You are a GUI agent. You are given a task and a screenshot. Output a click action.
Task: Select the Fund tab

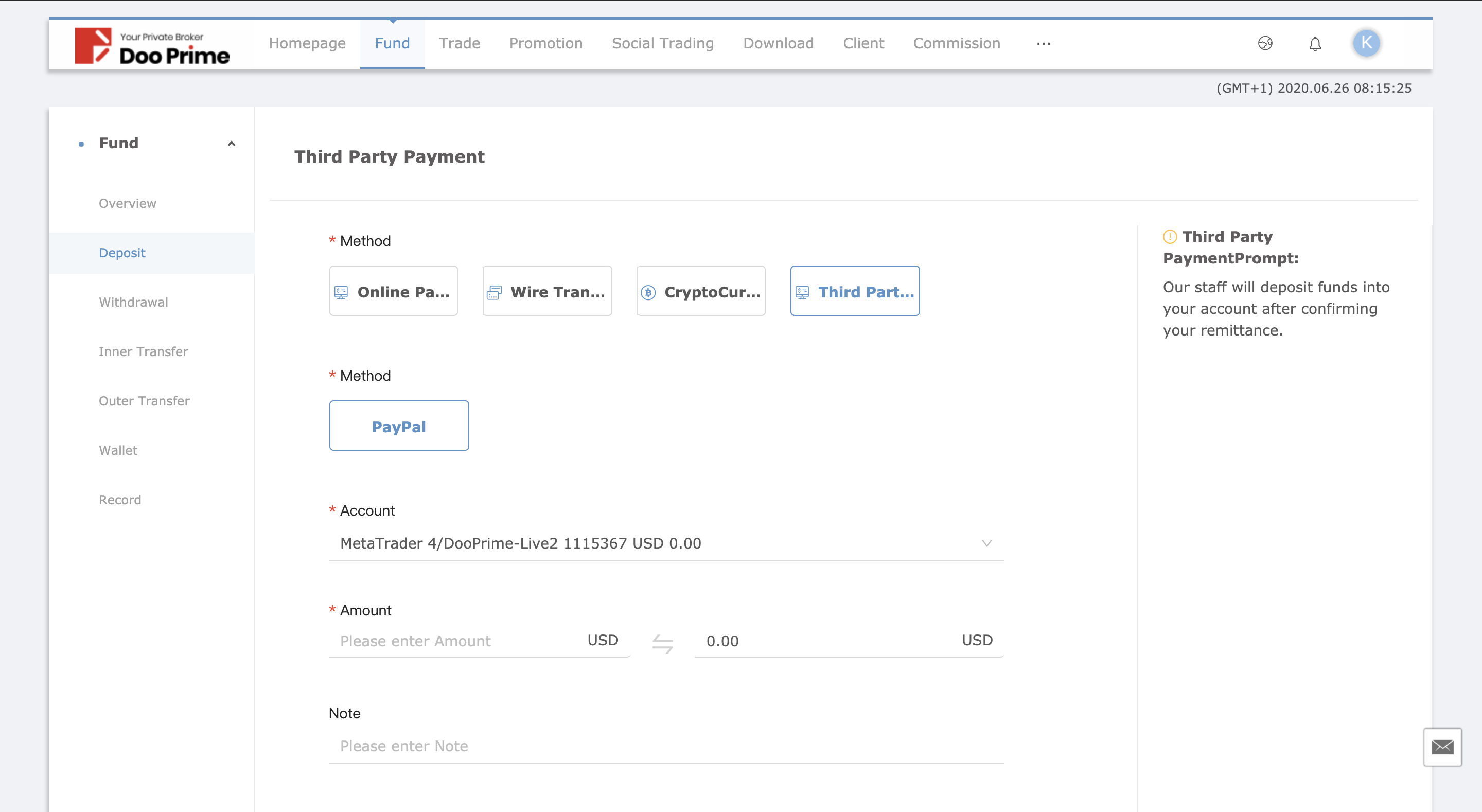[x=392, y=44]
